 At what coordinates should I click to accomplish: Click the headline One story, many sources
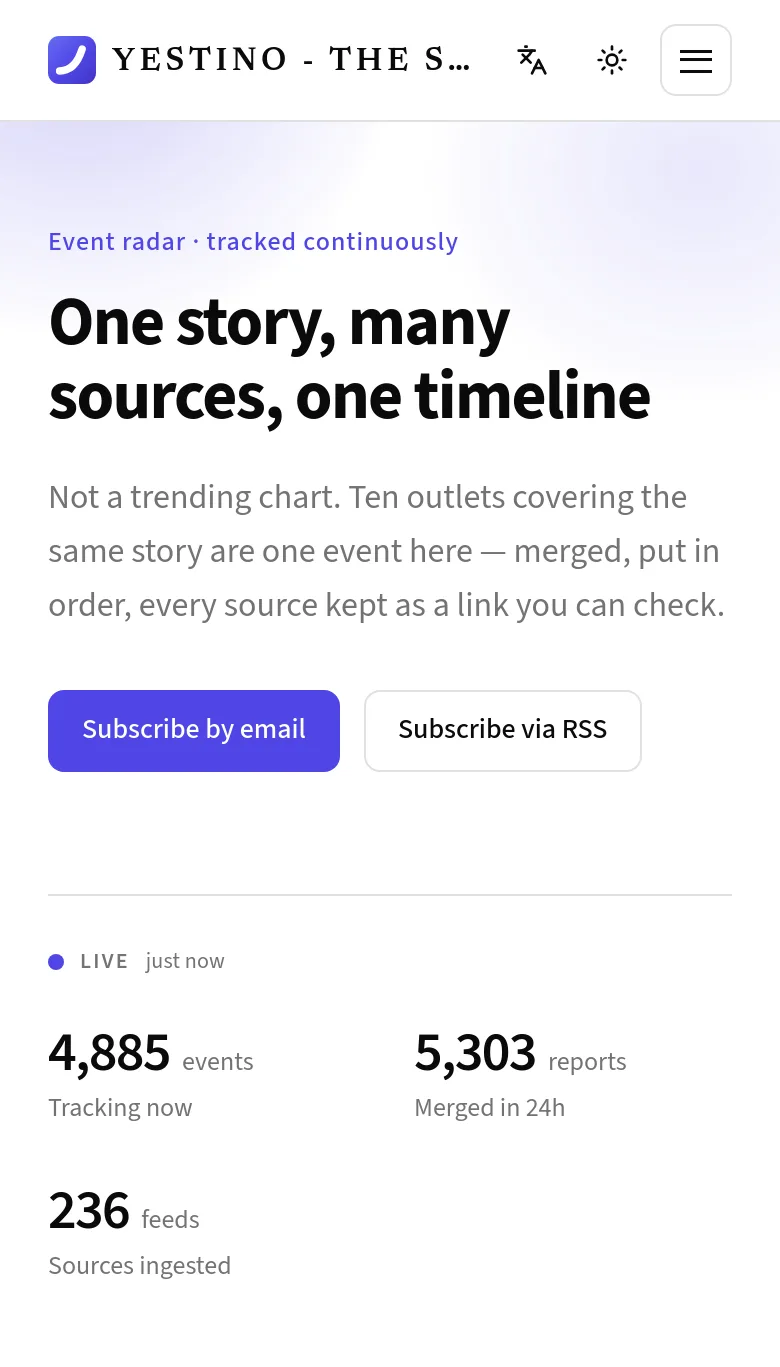tap(350, 359)
